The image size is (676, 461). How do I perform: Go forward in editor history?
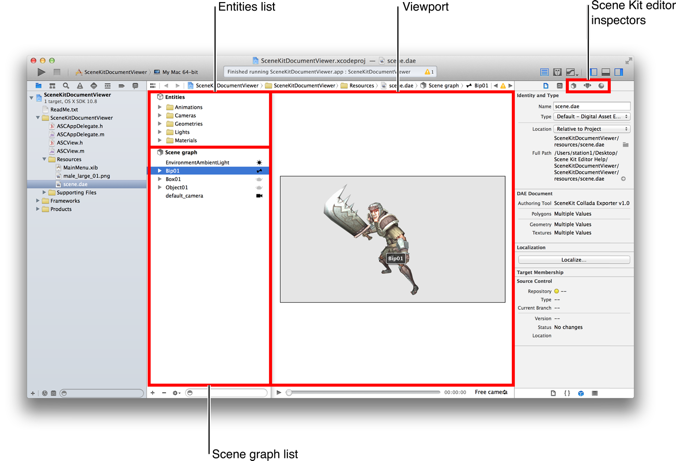point(177,86)
